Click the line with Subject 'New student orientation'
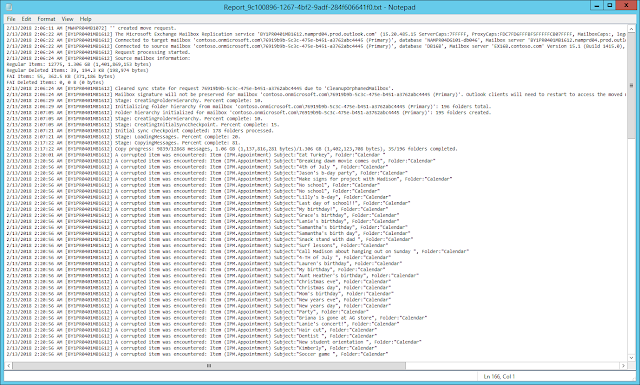The width and height of the screenshot is (640, 385). click(x=214, y=342)
